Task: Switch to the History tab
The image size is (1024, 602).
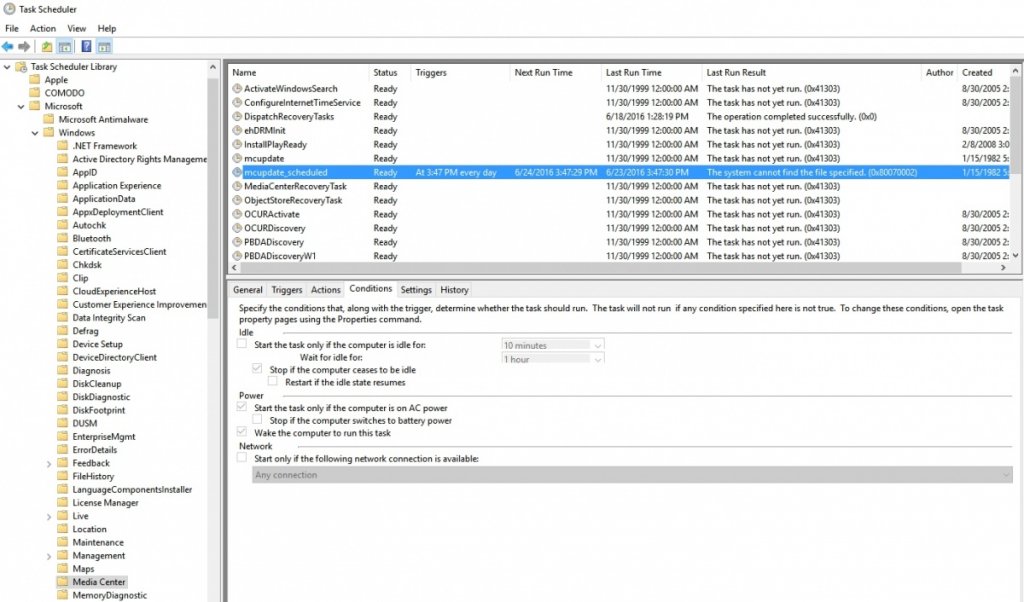Action: pos(455,290)
